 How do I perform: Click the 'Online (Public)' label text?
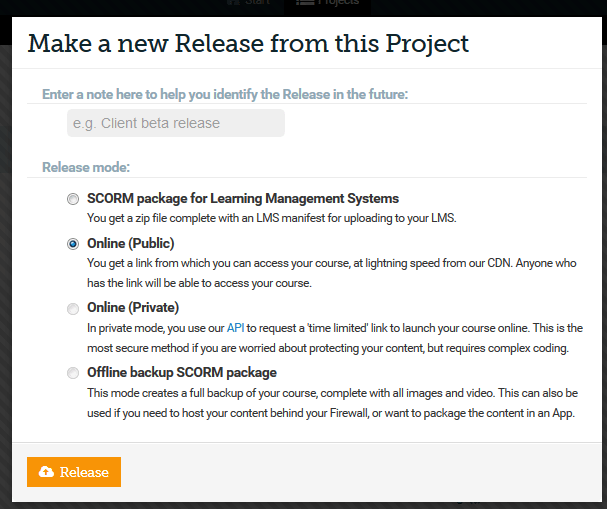[x=131, y=243]
